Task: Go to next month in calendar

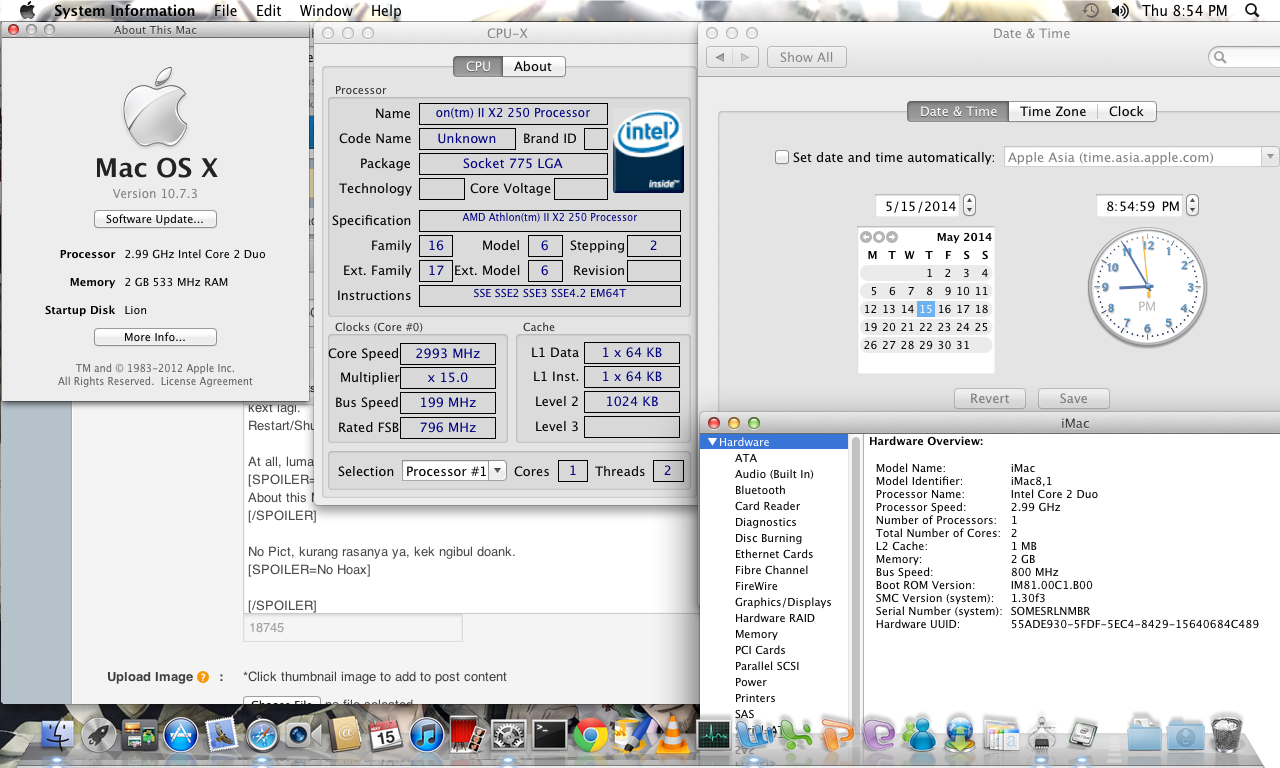Action: tap(892, 237)
